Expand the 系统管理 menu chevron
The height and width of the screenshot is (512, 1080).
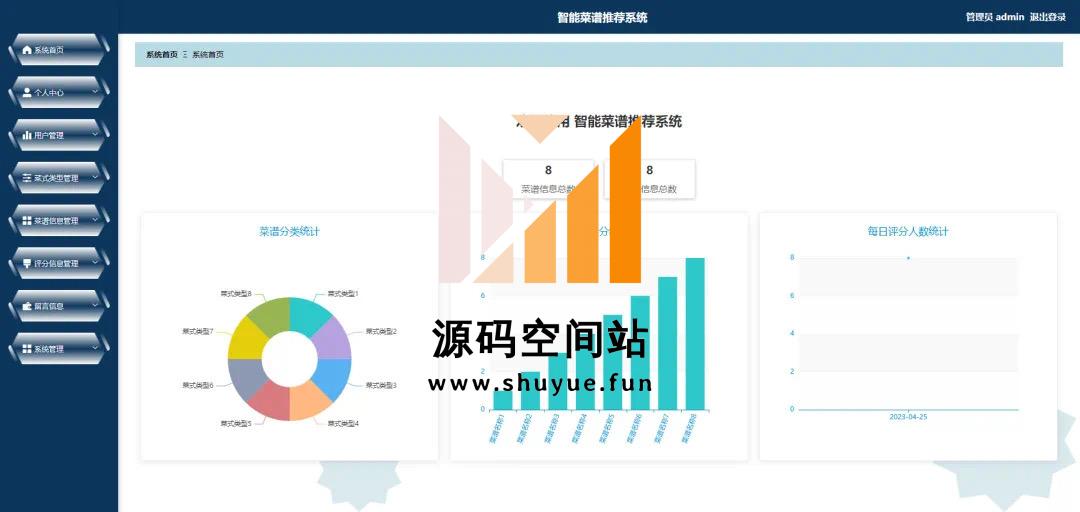point(95,349)
